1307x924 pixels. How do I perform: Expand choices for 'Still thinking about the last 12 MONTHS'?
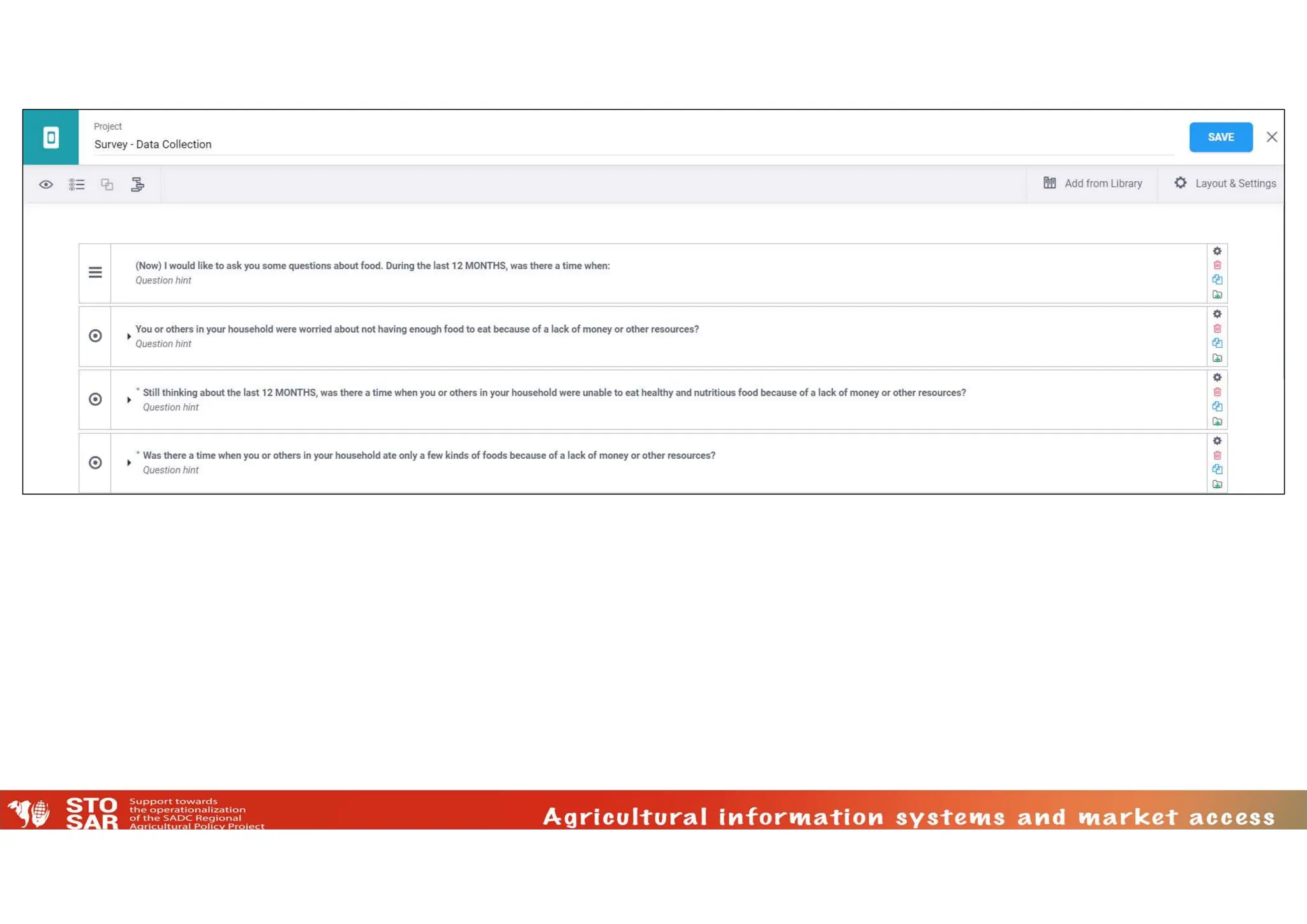(x=129, y=400)
